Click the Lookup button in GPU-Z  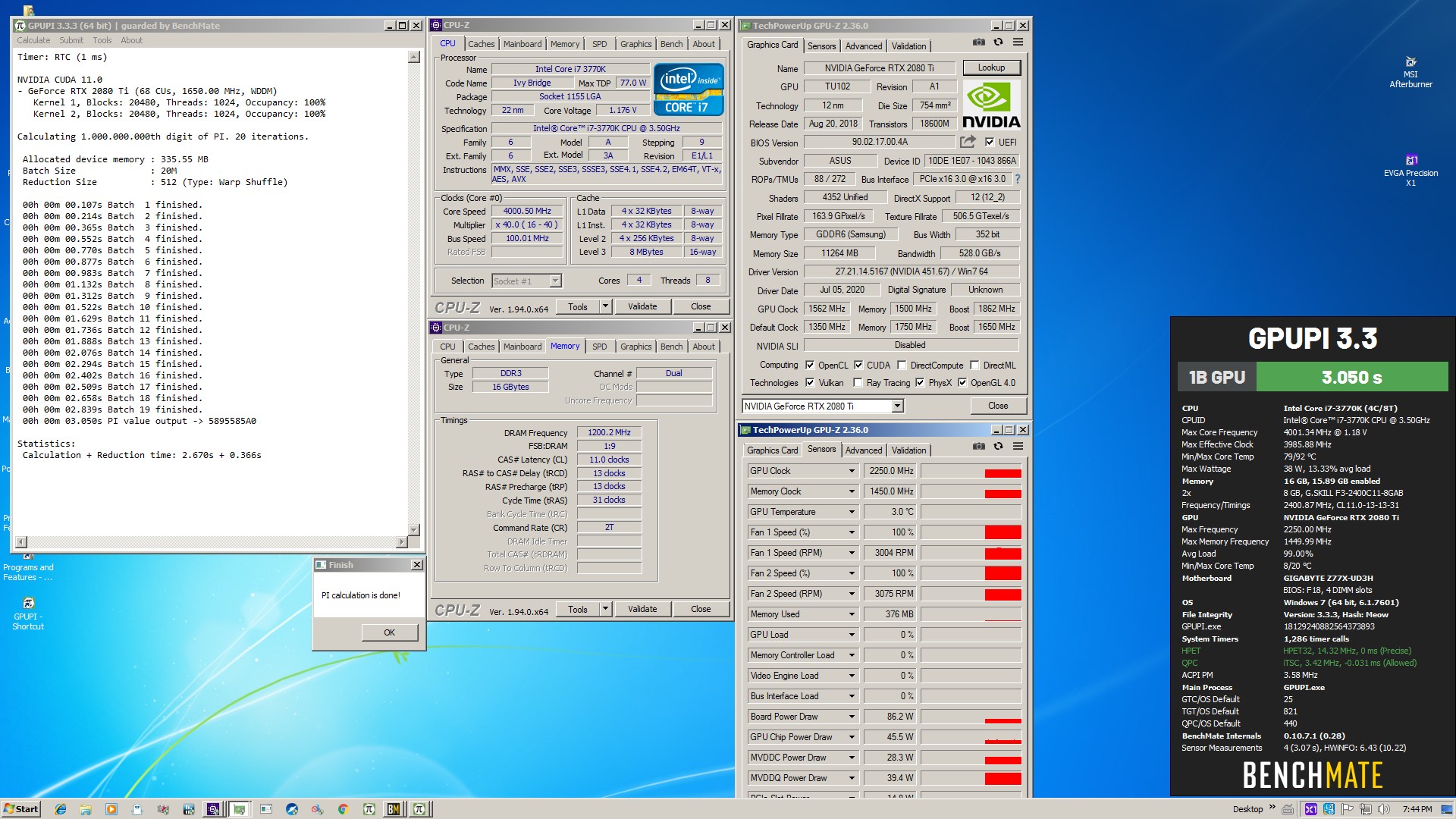[991, 67]
